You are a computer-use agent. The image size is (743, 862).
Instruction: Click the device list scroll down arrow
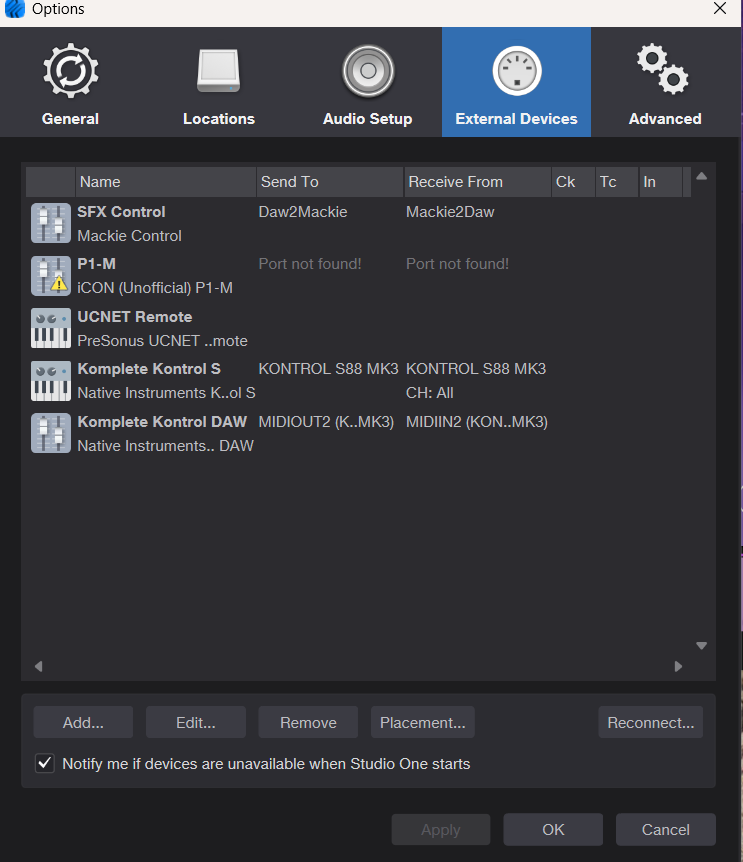tap(701, 645)
